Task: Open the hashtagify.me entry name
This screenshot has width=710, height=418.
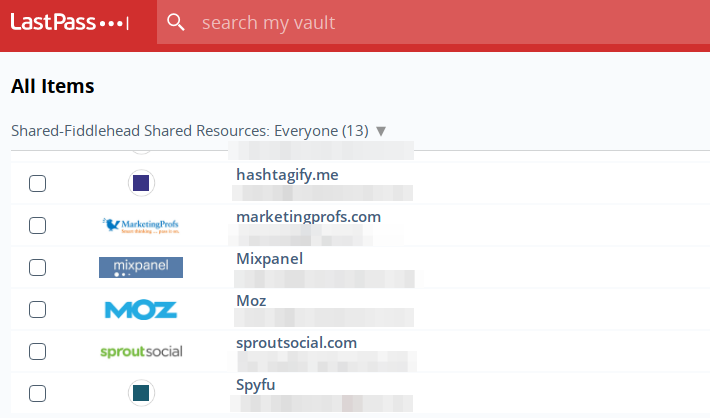Action: pyautogui.click(x=287, y=175)
